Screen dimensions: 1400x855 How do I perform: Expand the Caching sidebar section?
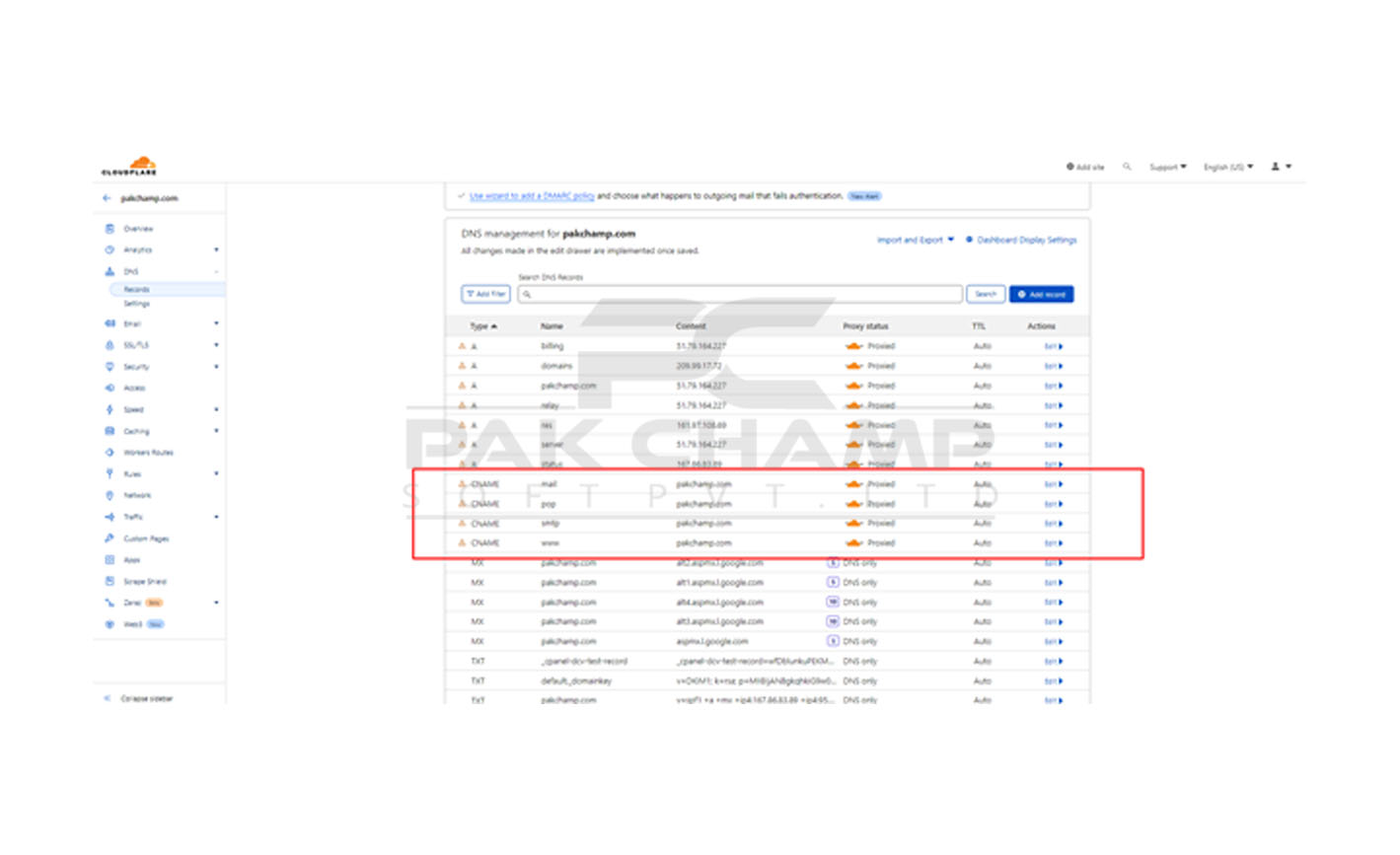(x=216, y=431)
